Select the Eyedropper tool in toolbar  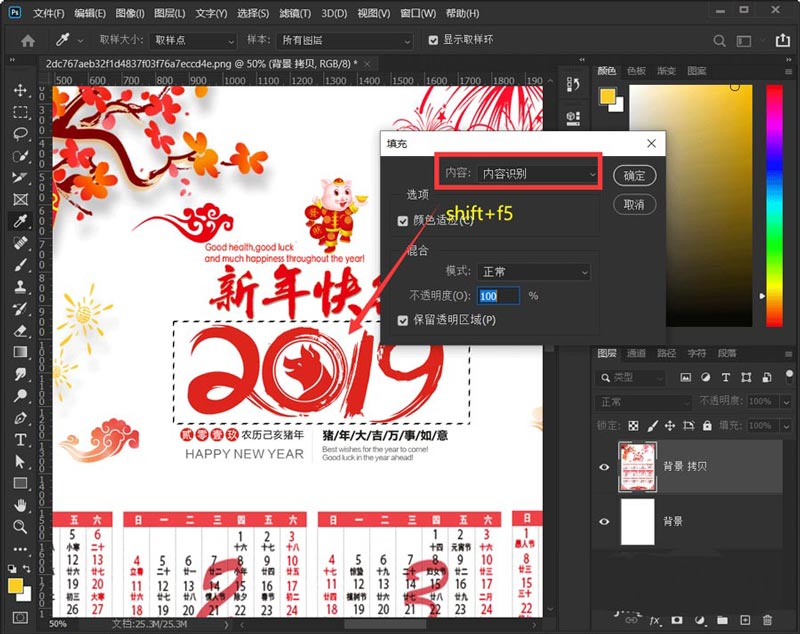point(20,221)
